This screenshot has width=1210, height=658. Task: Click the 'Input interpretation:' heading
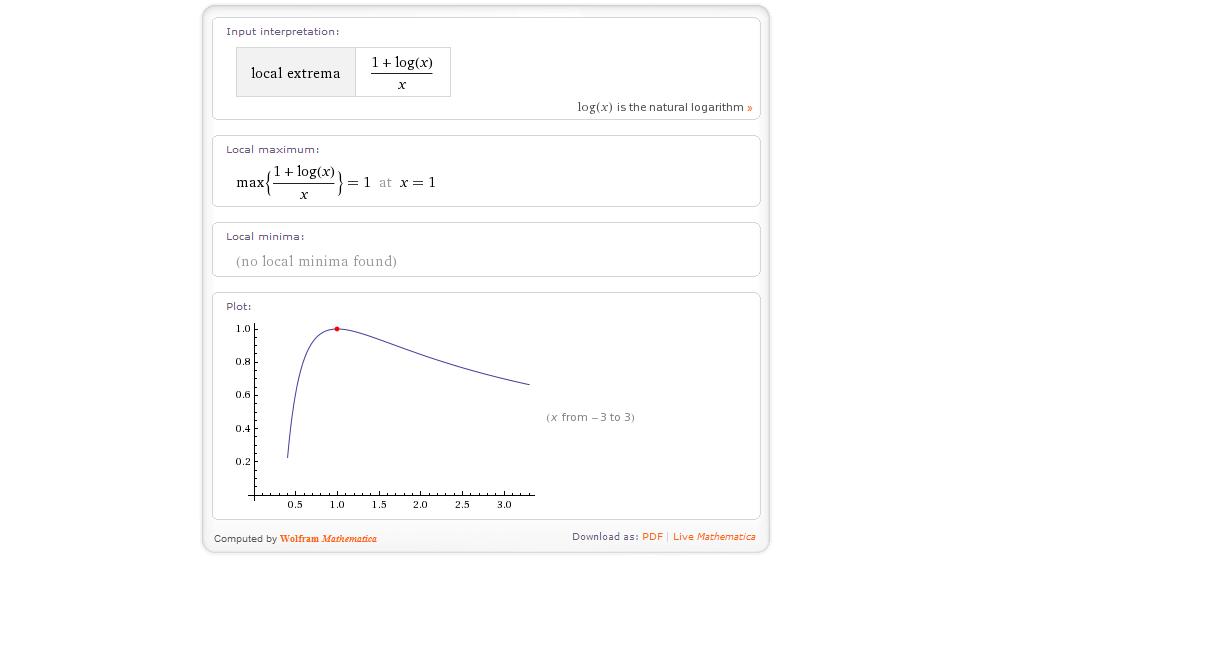pos(282,32)
